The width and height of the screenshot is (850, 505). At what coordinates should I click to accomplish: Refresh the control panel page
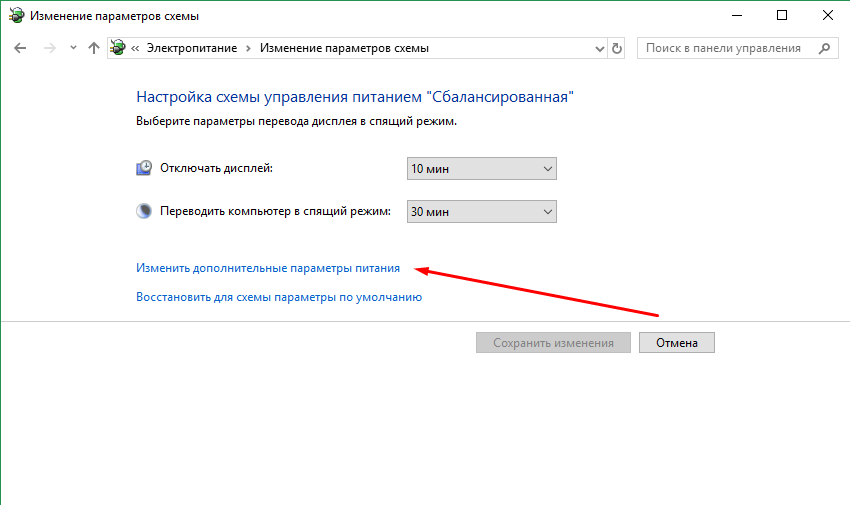coord(616,48)
